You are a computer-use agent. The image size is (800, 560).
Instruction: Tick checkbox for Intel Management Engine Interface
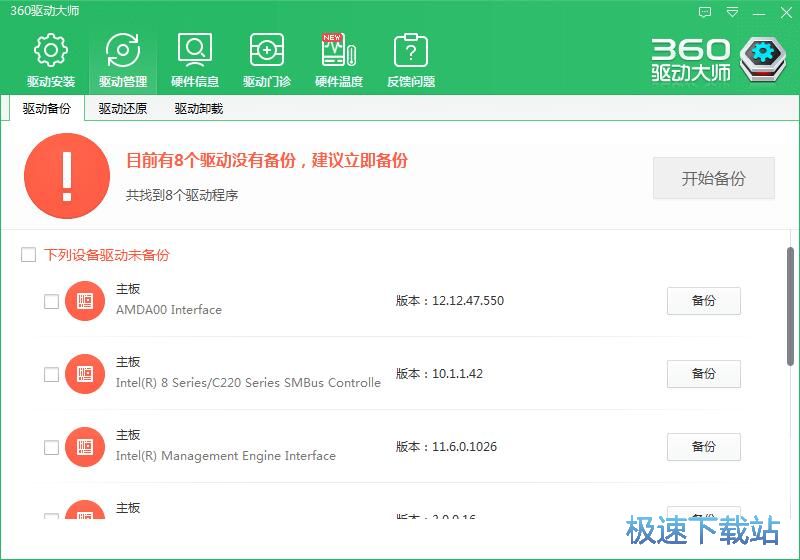click(51, 447)
